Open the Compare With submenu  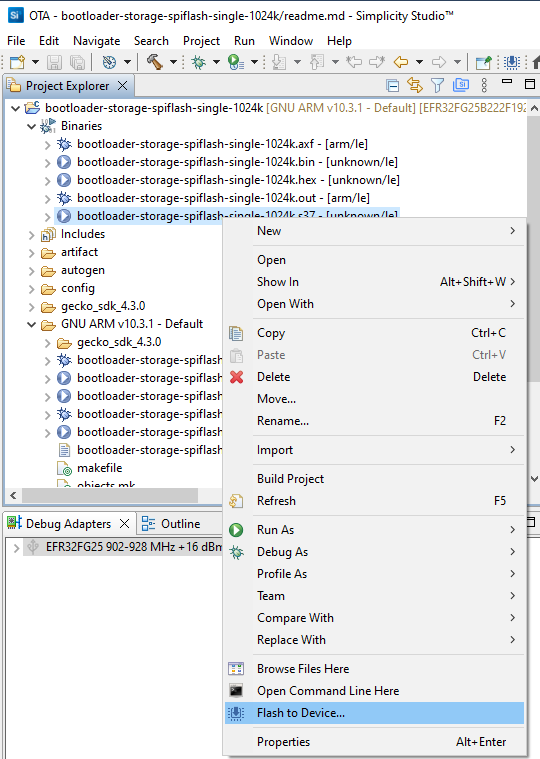(x=374, y=618)
